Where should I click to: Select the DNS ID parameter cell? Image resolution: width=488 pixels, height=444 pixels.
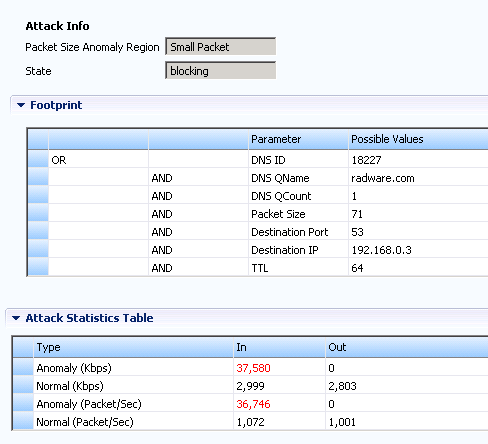[x=298, y=160]
